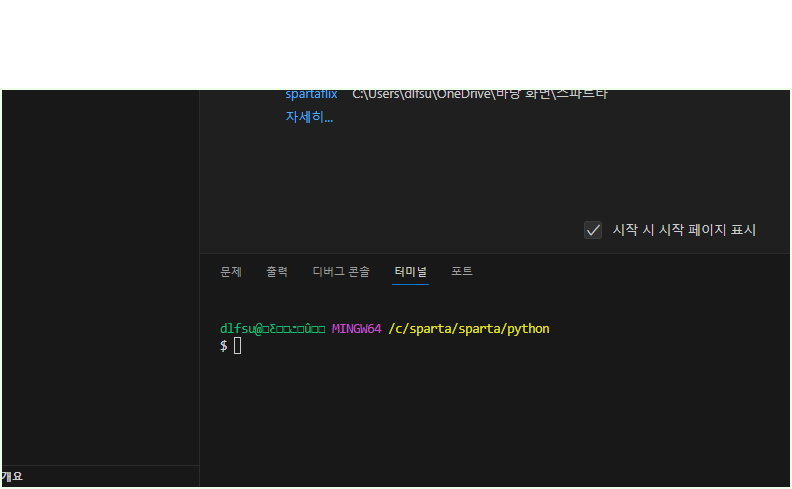Switch to the 출력 tab

click(277, 272)
